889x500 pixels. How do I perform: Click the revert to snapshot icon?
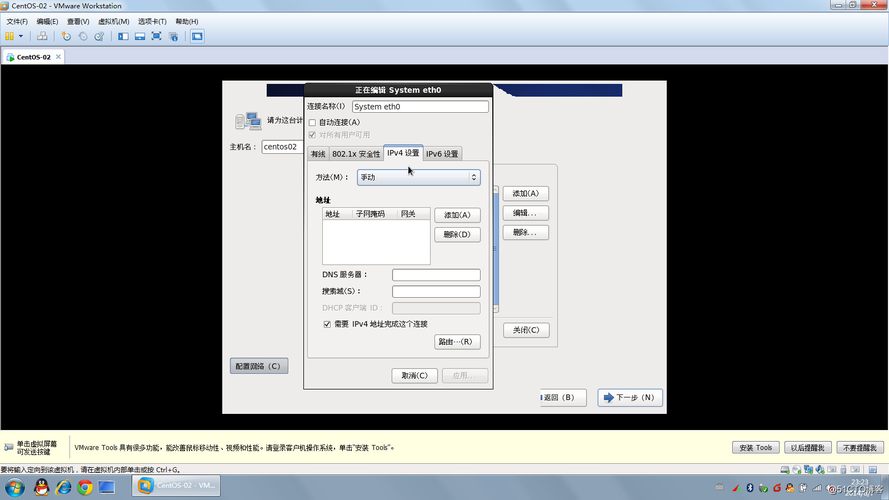83,36
